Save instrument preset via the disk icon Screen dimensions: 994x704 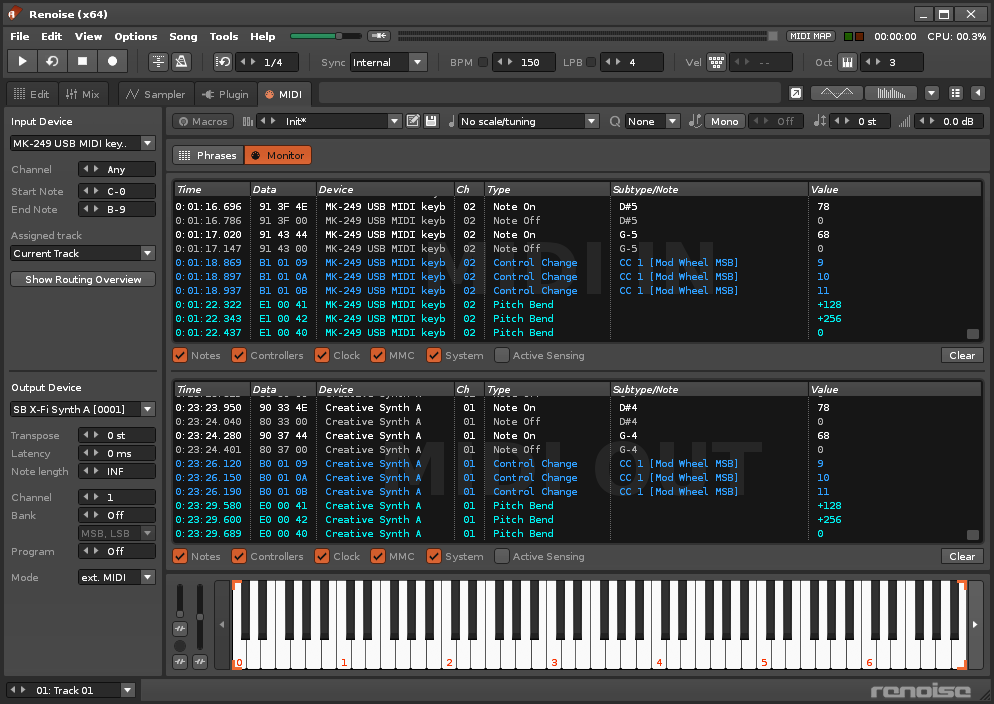(x=430, y=120)
